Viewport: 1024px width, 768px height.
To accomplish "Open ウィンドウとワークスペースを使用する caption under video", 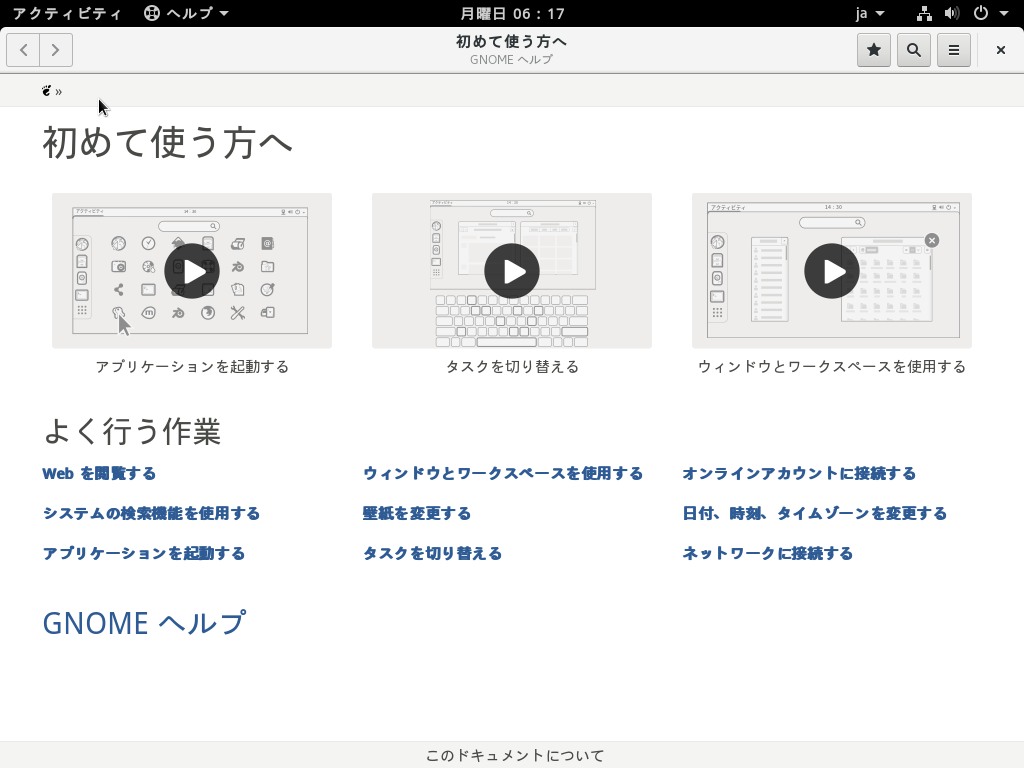I will pos(832,367).
